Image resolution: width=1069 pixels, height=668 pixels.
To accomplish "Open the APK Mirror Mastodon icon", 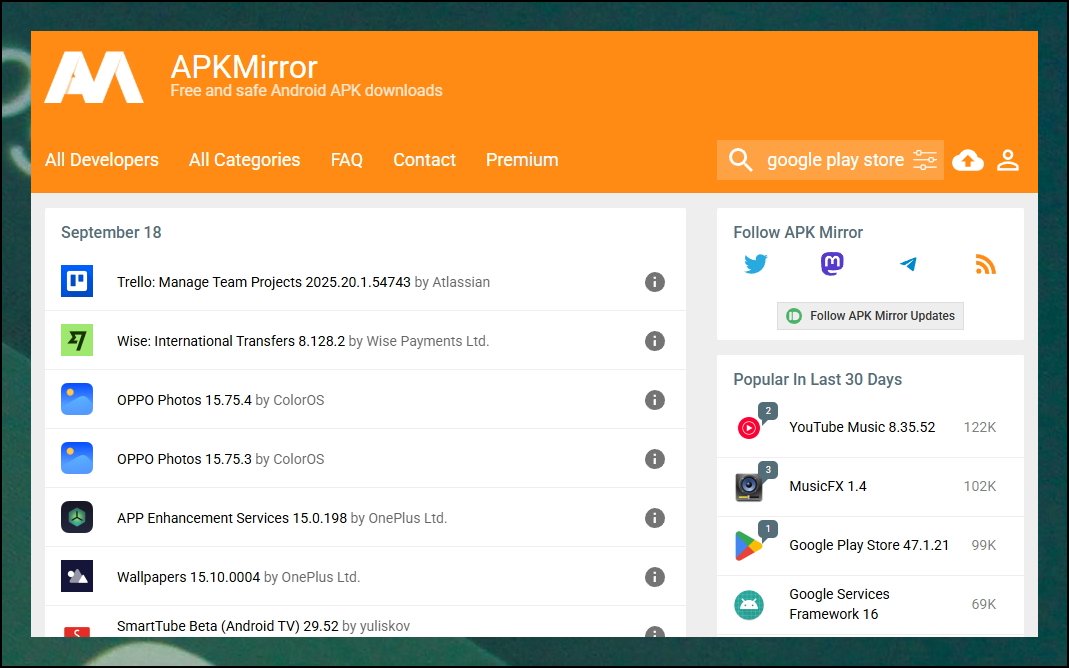I will (832, 264).
